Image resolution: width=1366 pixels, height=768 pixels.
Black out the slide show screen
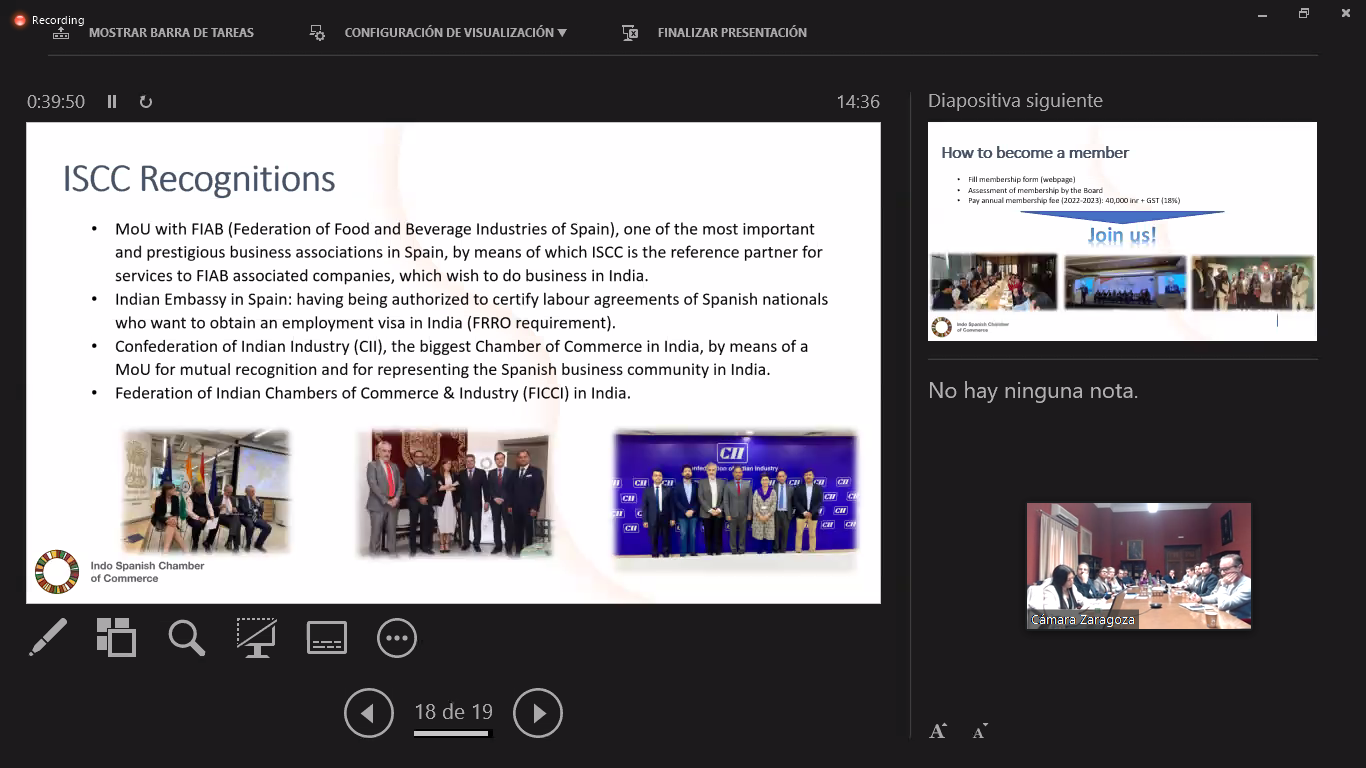click(256, 638)
